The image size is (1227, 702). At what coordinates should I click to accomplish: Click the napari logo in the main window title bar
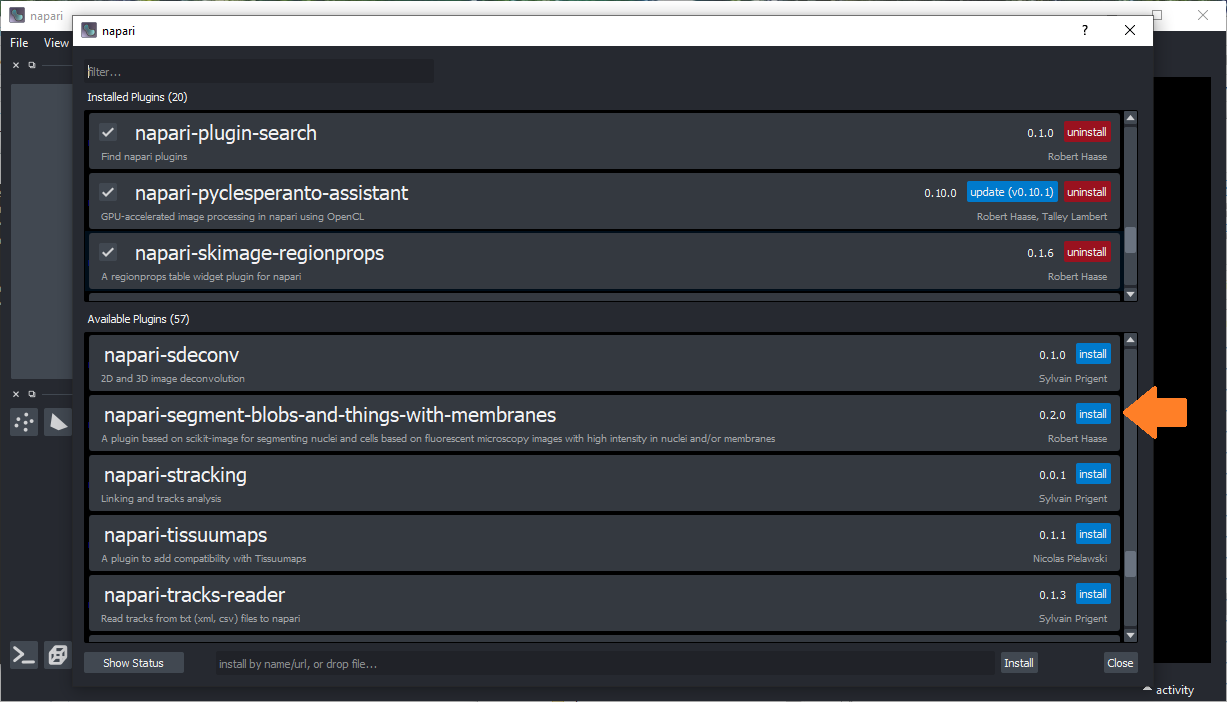[x=17, y=15]
